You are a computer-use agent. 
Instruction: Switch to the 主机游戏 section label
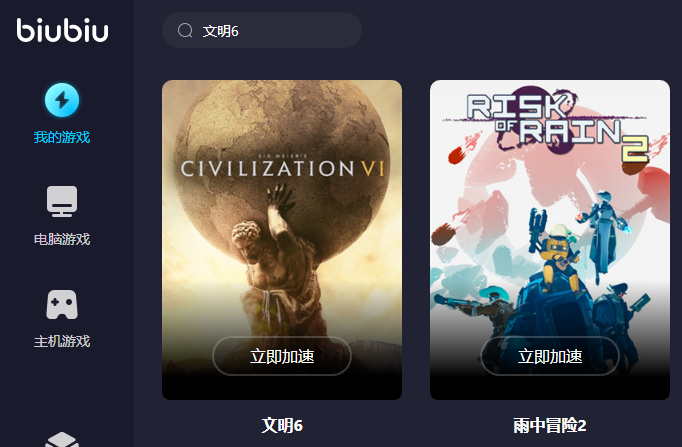click(x=62, y=341)
